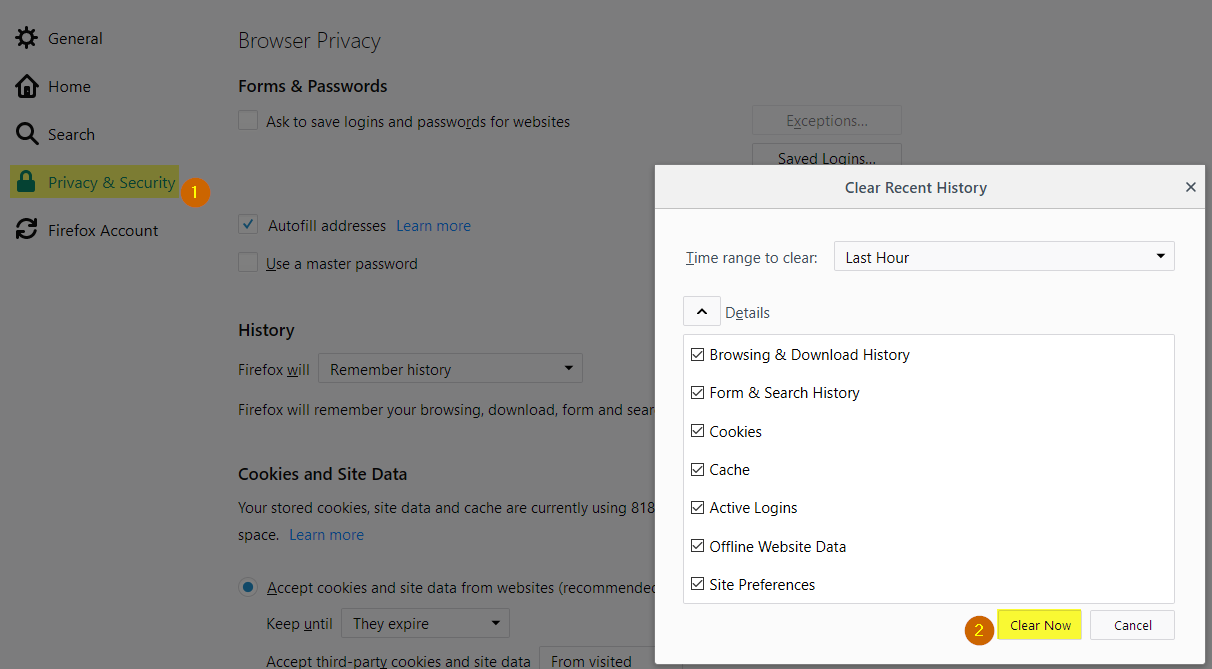Uncheck Offline Website Data
Screen dimensions: 1212x669
[697, 546]
